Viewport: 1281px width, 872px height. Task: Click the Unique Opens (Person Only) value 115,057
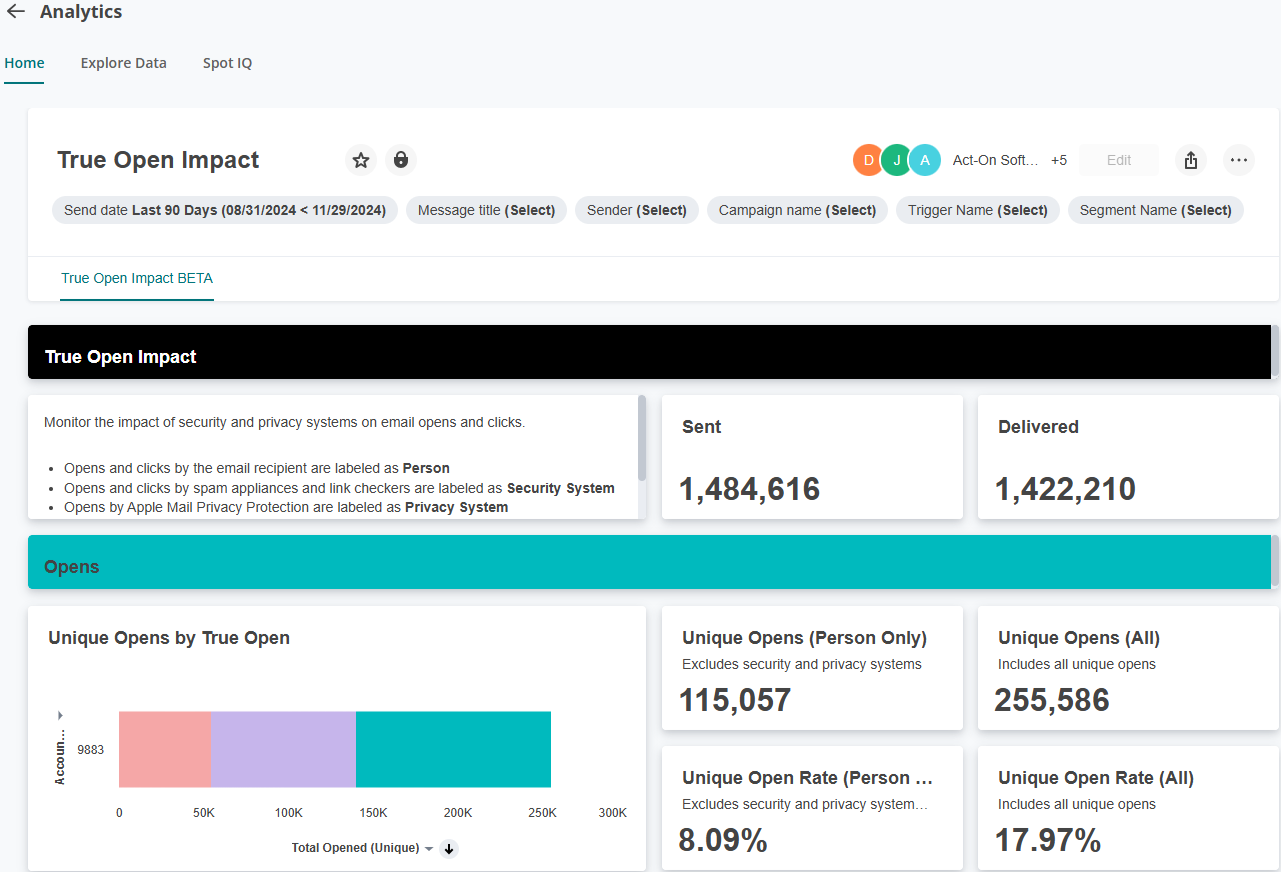[735, 700]
